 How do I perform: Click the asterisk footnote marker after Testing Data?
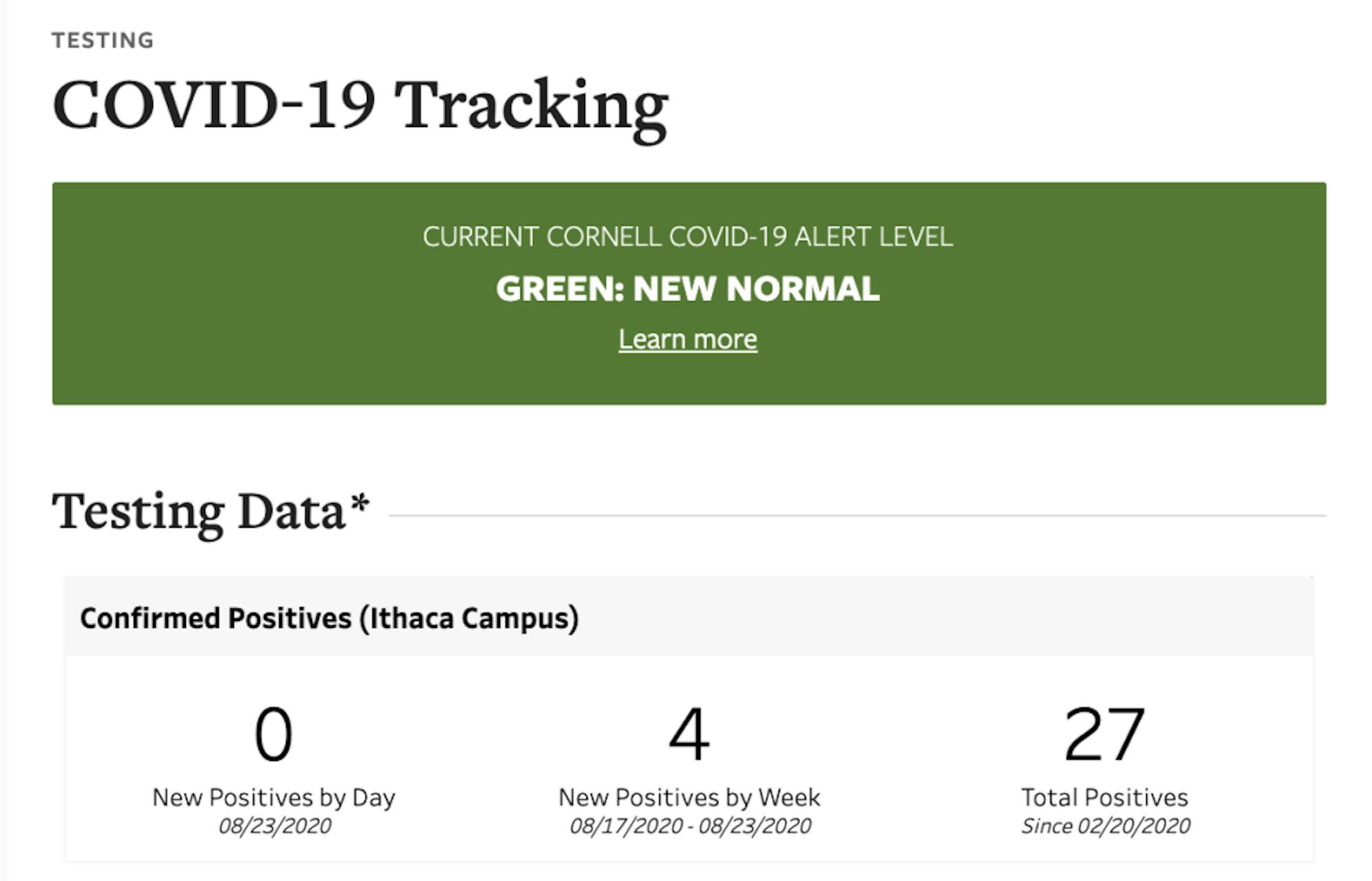[x=359, y=504]
